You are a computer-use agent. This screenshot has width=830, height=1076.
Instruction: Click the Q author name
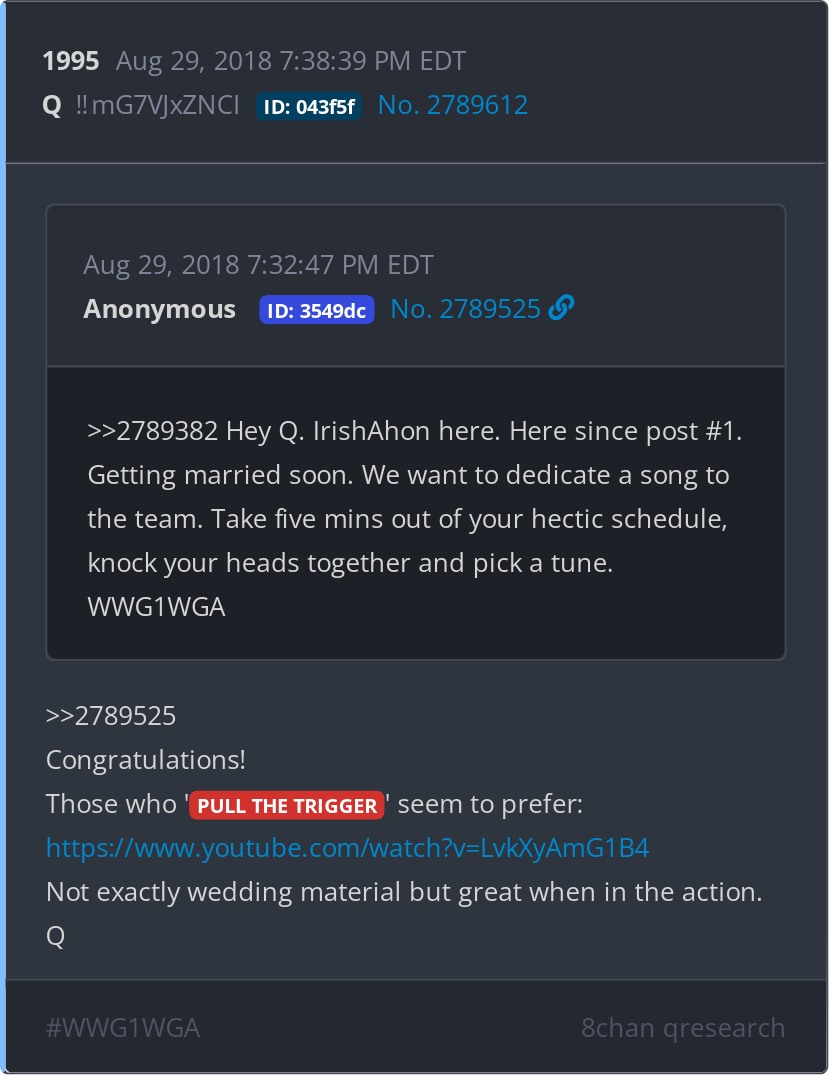[x=52, y=106]
